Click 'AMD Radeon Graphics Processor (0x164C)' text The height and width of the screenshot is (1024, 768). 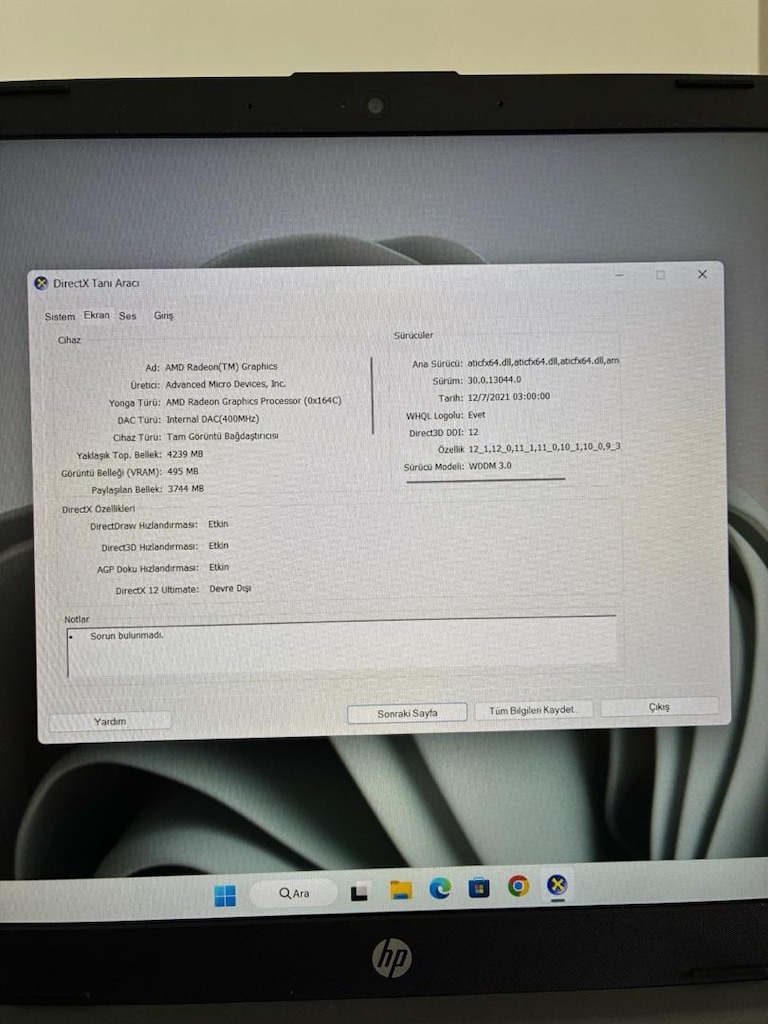coord(253,401)
